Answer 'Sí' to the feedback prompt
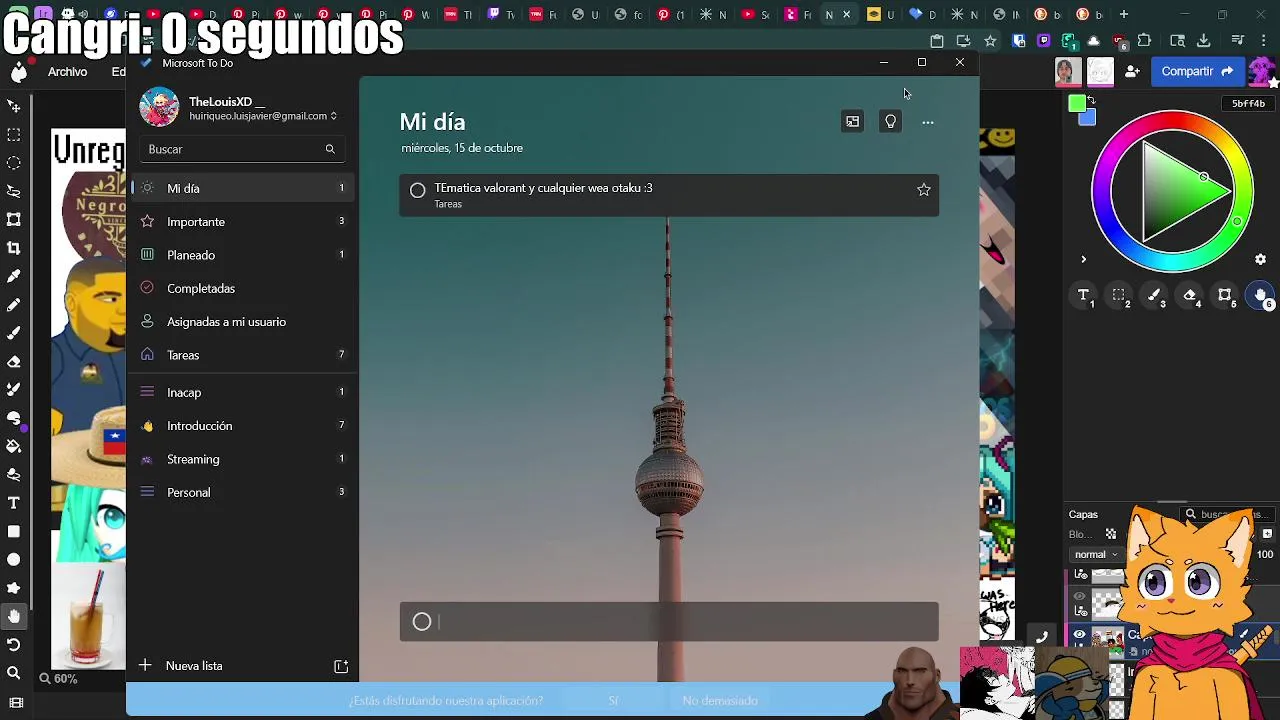Viewport: 1280px width, 720px height. (613, 701)
